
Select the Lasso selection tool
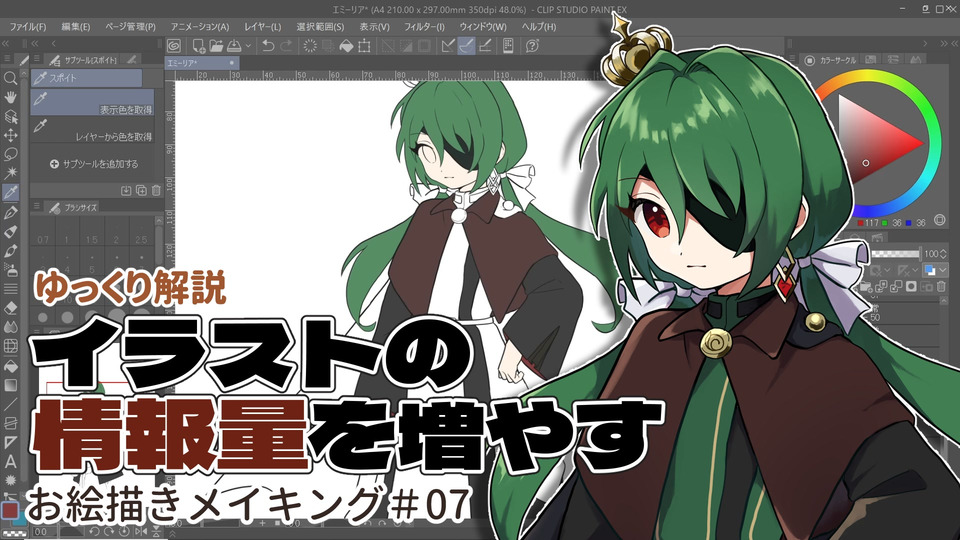10,154
